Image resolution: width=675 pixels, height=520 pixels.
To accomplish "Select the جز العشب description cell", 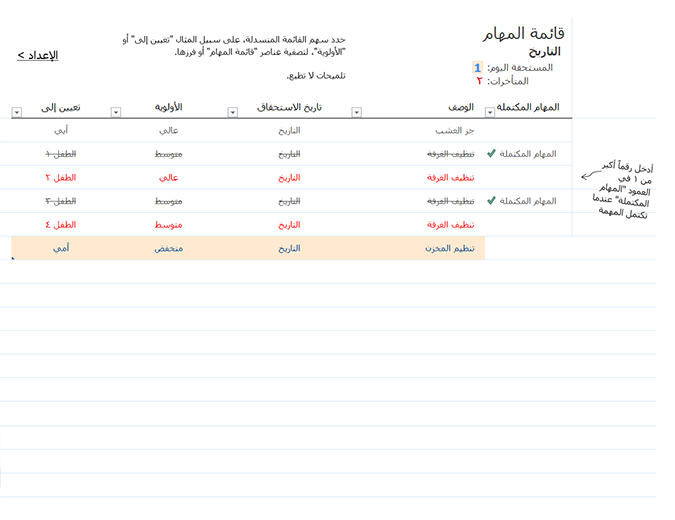I will click(455, 130).
